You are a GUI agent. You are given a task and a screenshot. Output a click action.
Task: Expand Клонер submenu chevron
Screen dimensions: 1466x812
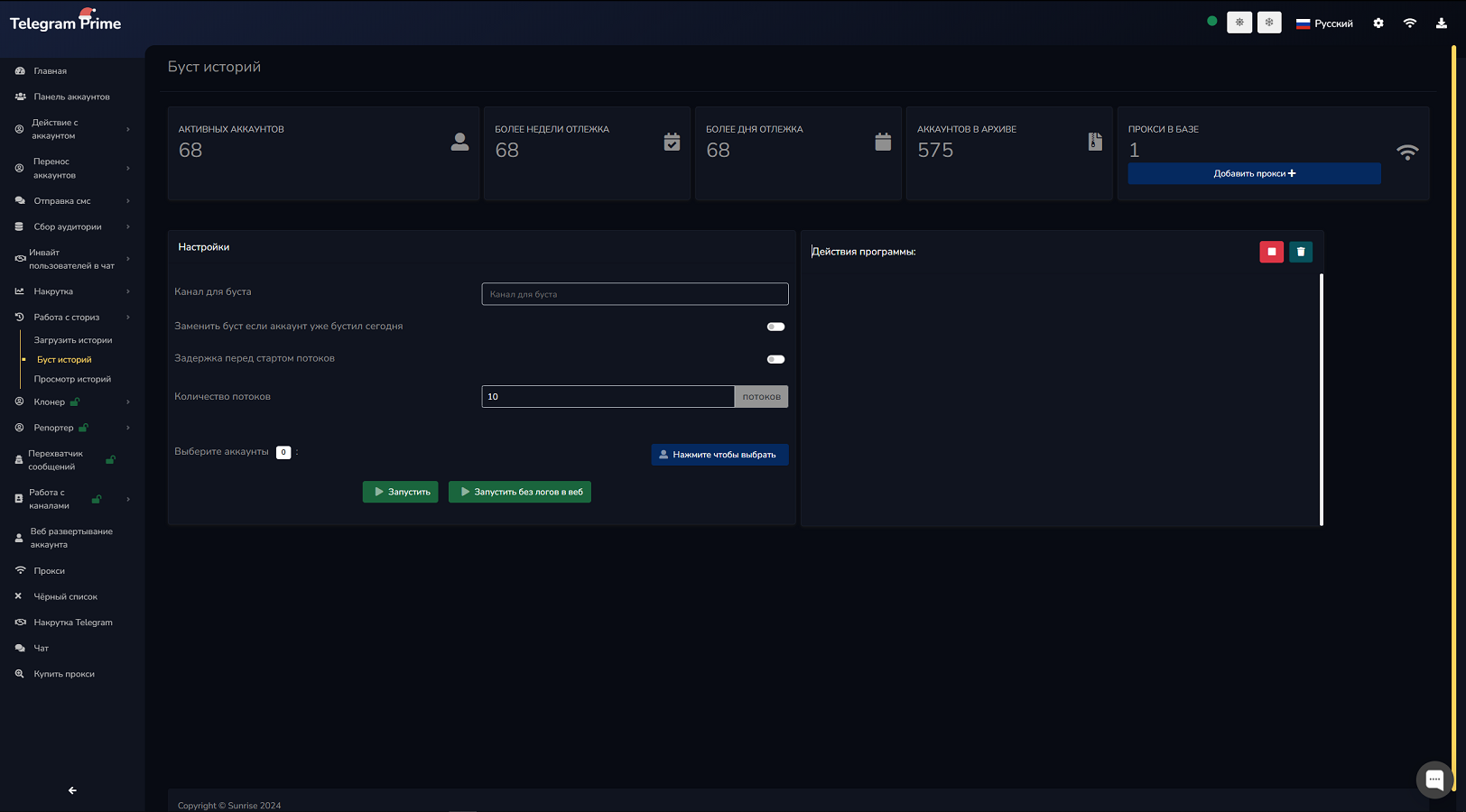(128, 401)
